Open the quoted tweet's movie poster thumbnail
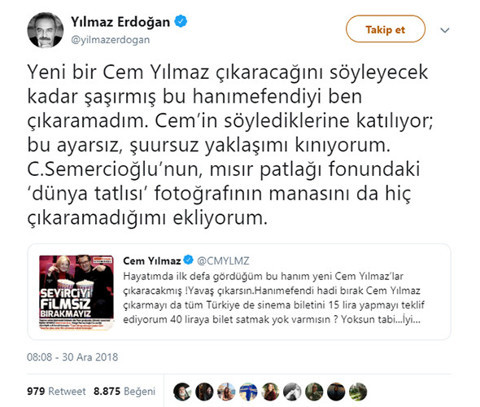The width and height of the screenshot is (480, 407). click(x=76, y=292)
